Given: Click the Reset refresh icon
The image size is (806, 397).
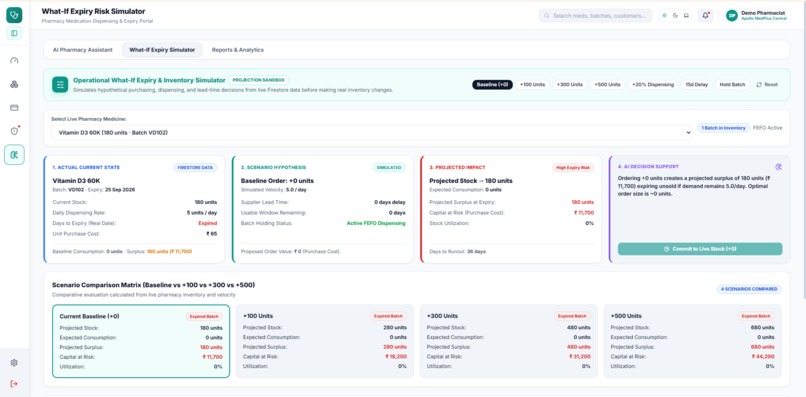Looking at the screenshot, I should tap(759, 84).
